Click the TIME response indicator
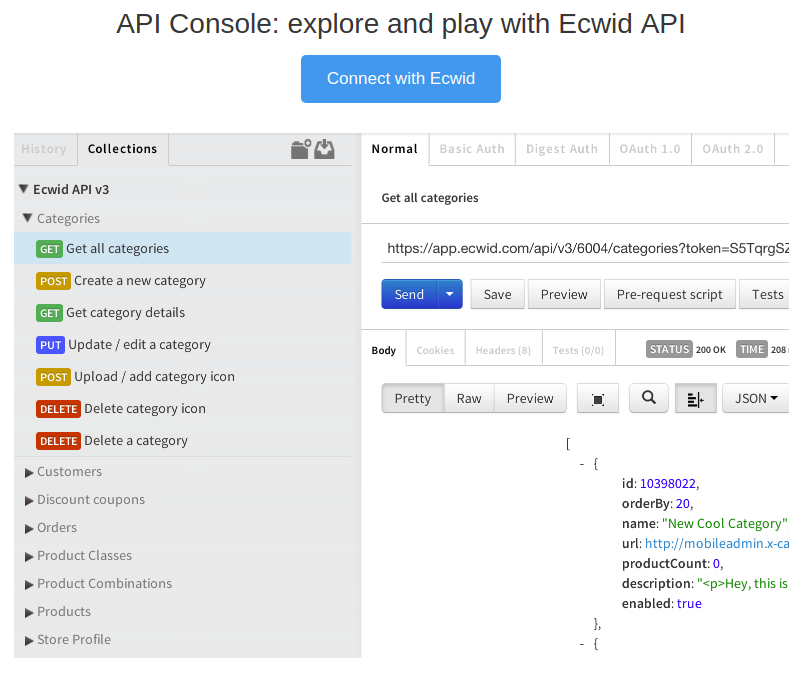 [762, 349]
